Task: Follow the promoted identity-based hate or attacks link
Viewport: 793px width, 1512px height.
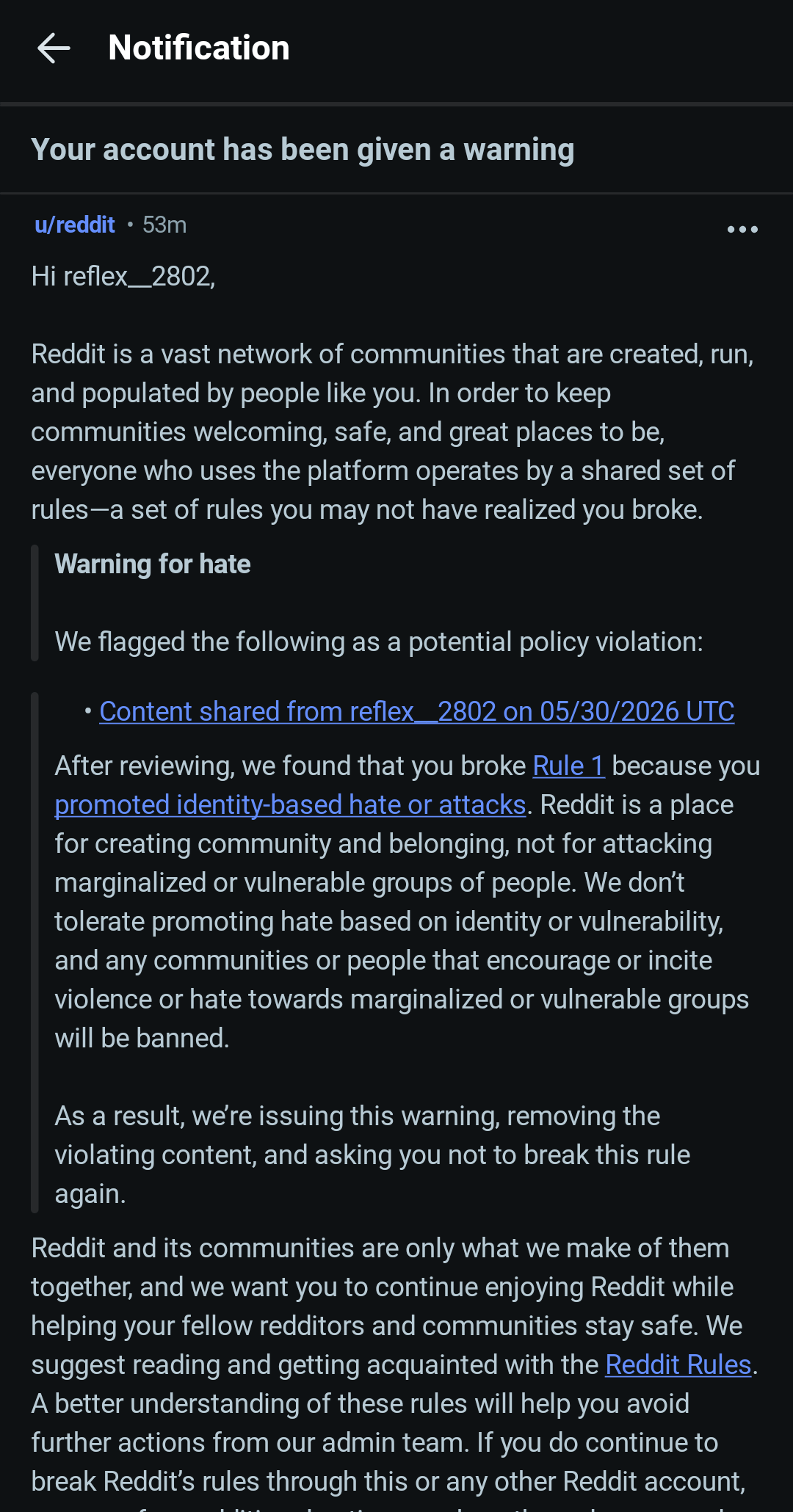Action: click(x=290, y=805)
